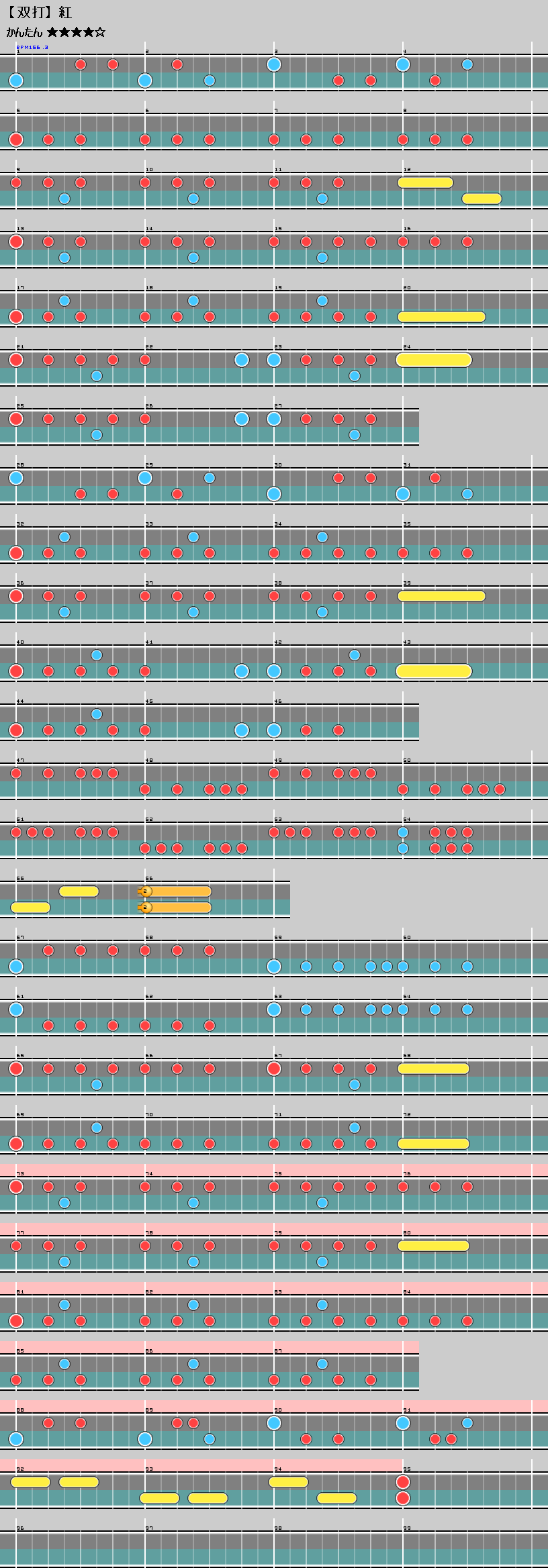Screen dimensions: 548x1568
Task: Click the lower-lane yellow drumroll in measure 12
Action: tap(482, 199)
